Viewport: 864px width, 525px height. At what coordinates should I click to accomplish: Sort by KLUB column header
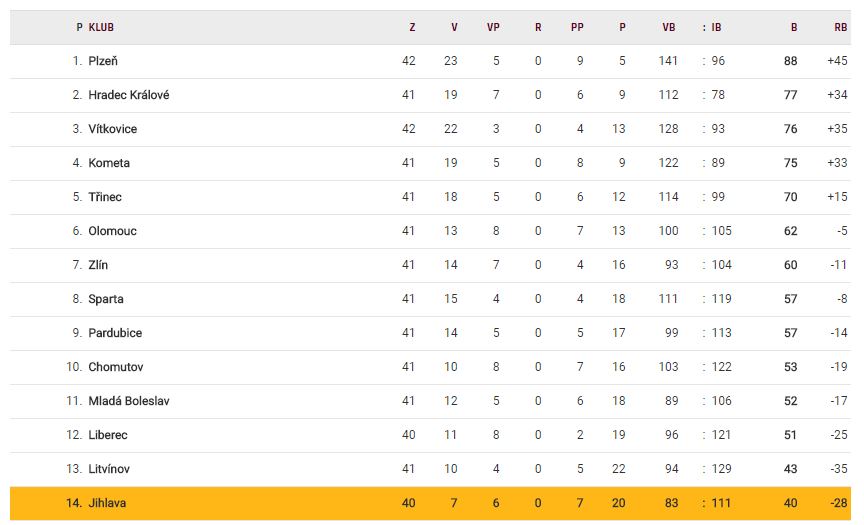coord(101,27)
